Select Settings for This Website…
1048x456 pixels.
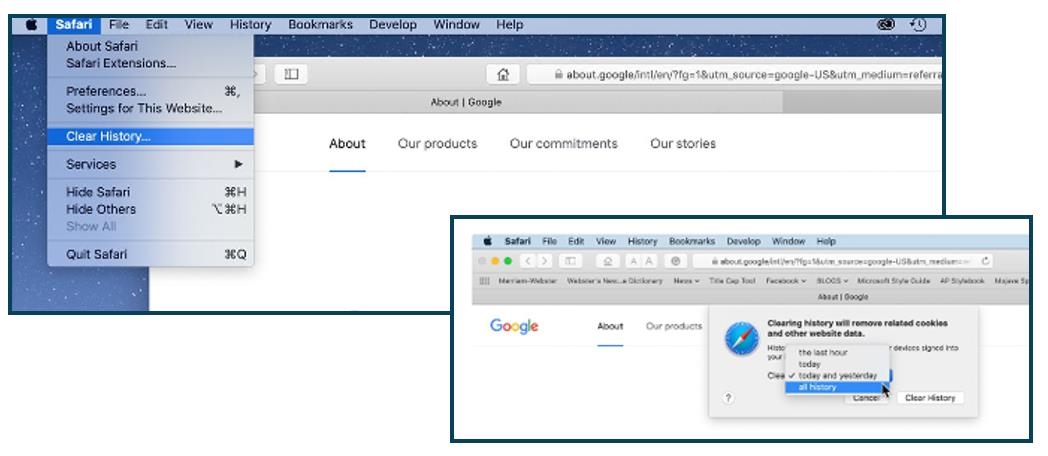pos(150,108)
